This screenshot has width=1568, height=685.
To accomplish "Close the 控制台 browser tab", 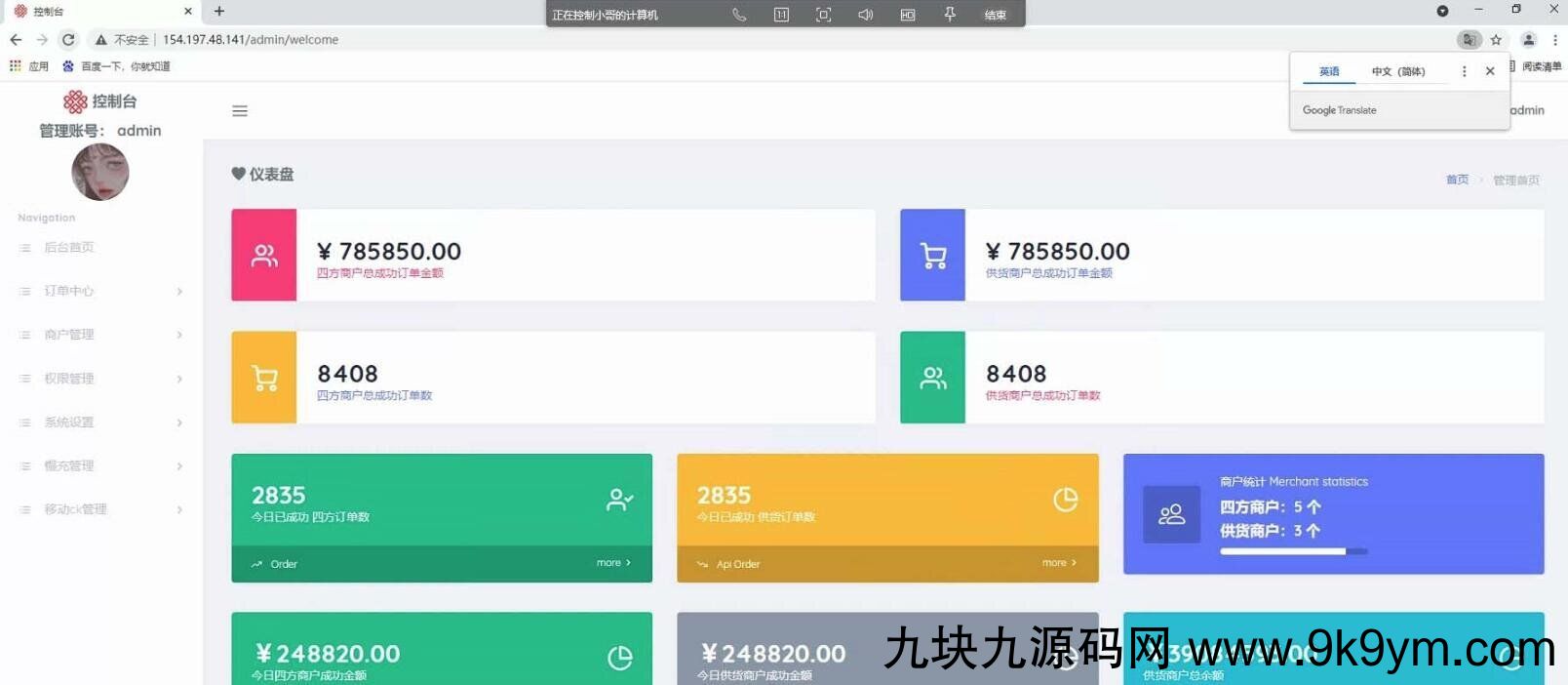I will (188, 12).
